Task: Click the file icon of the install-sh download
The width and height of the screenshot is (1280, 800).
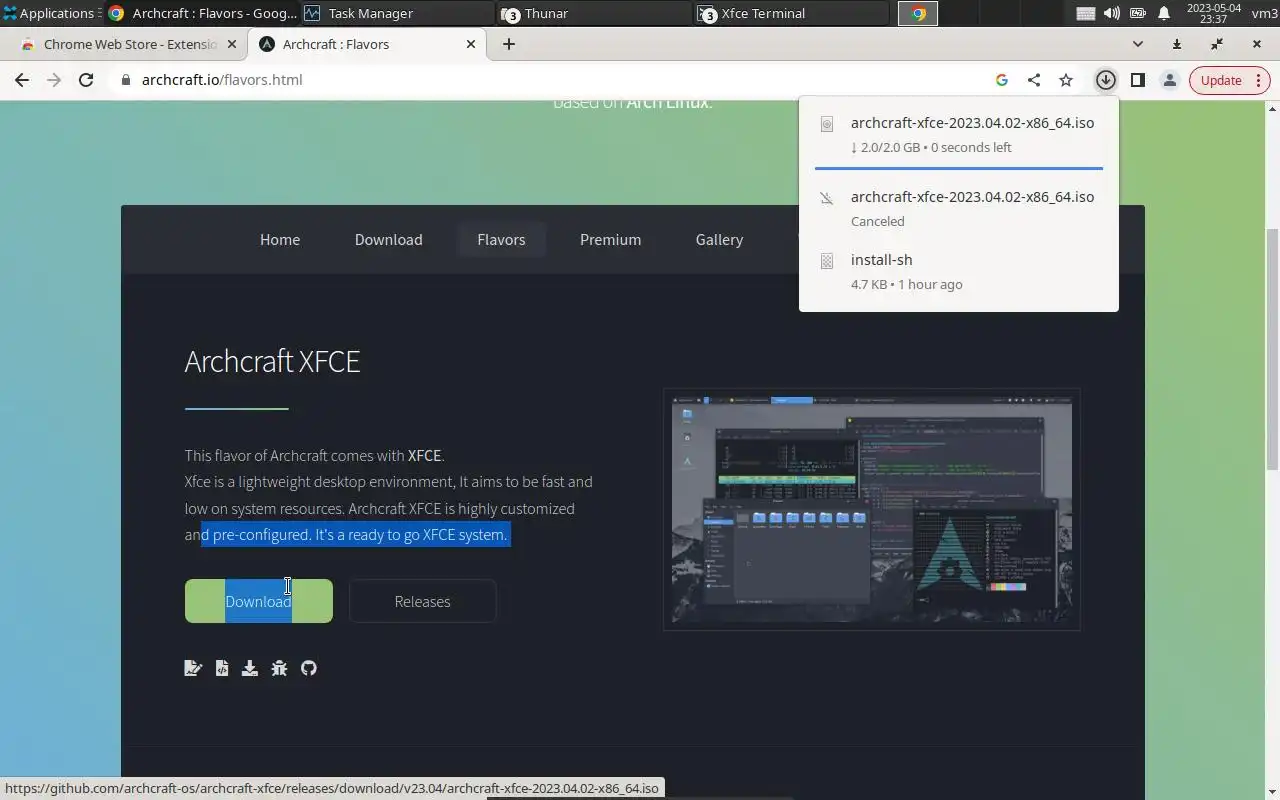Action: (827, 261)
